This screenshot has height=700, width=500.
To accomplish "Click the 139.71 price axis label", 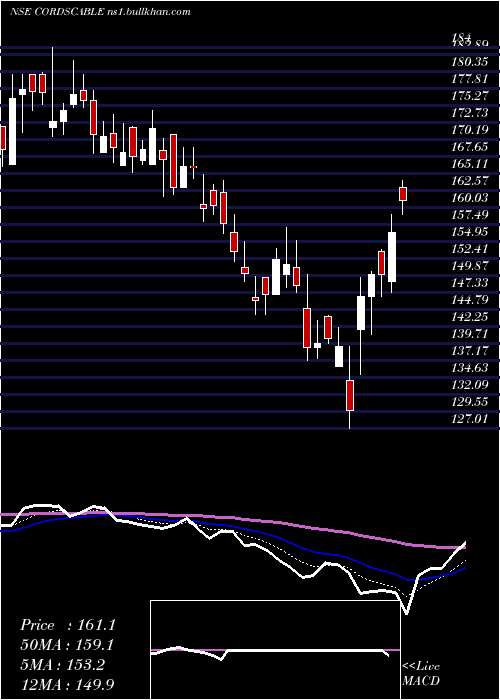I will [469, 333].
